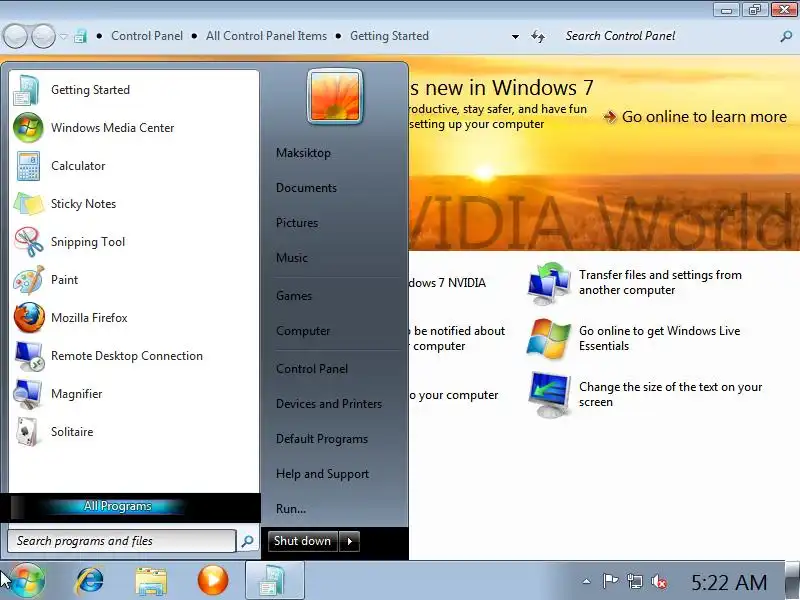Click the Search Control Panel field
The width and height of the screenshot is (800, 600).
[x=670, y=36]
